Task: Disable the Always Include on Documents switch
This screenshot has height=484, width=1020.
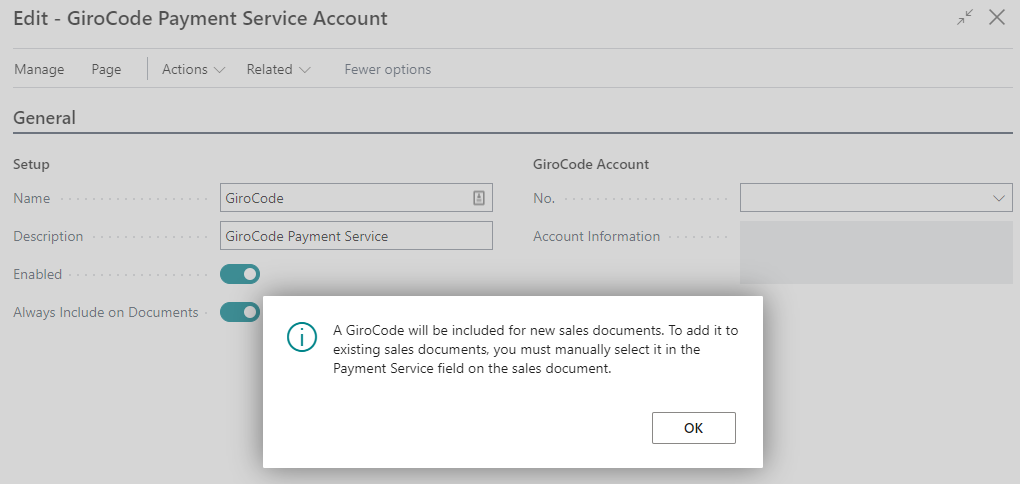Action: 240,312
